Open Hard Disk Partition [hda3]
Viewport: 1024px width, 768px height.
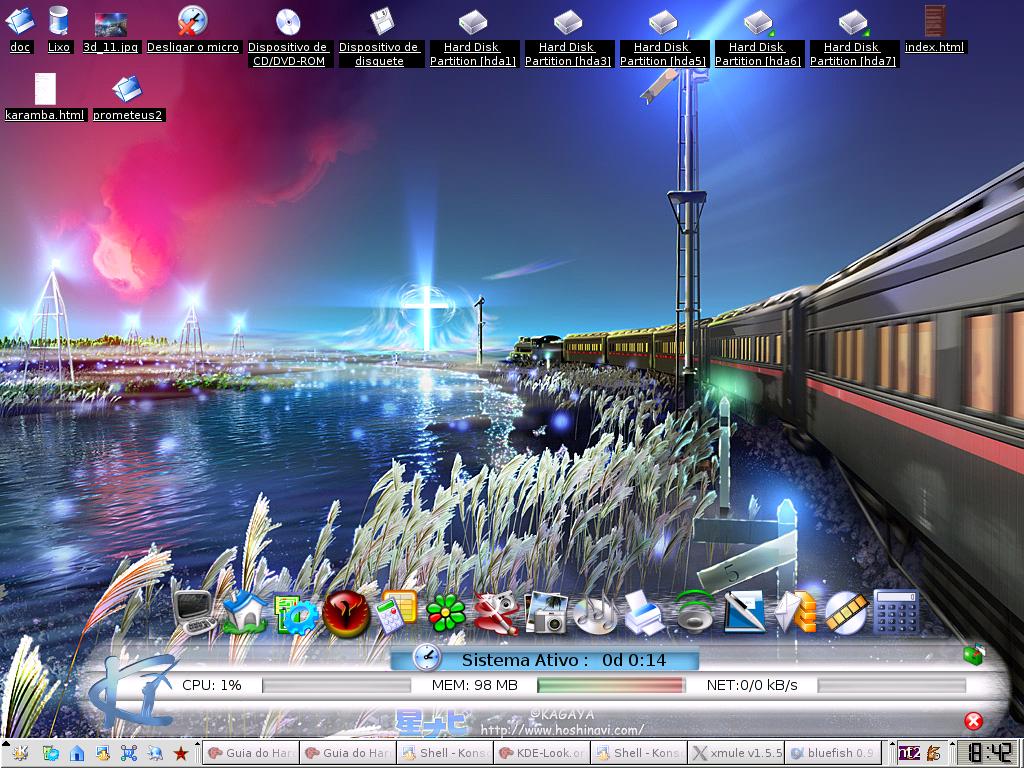[x=568, y=22]
